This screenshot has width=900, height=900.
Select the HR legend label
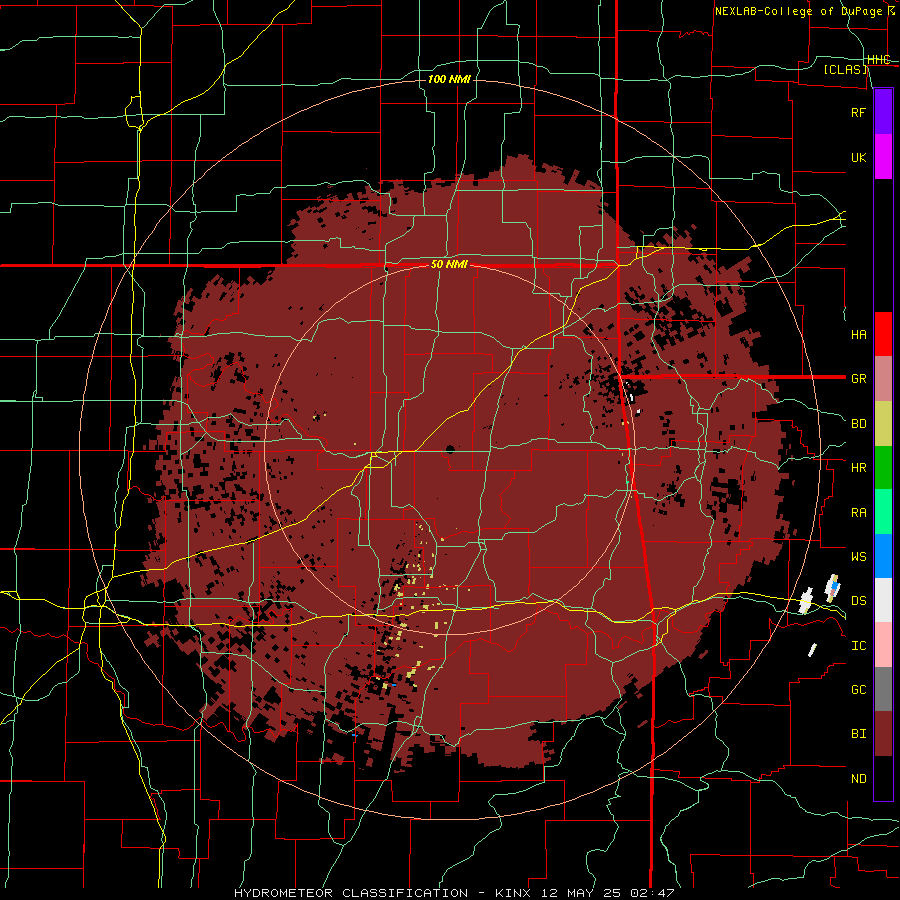pos(858,468)
